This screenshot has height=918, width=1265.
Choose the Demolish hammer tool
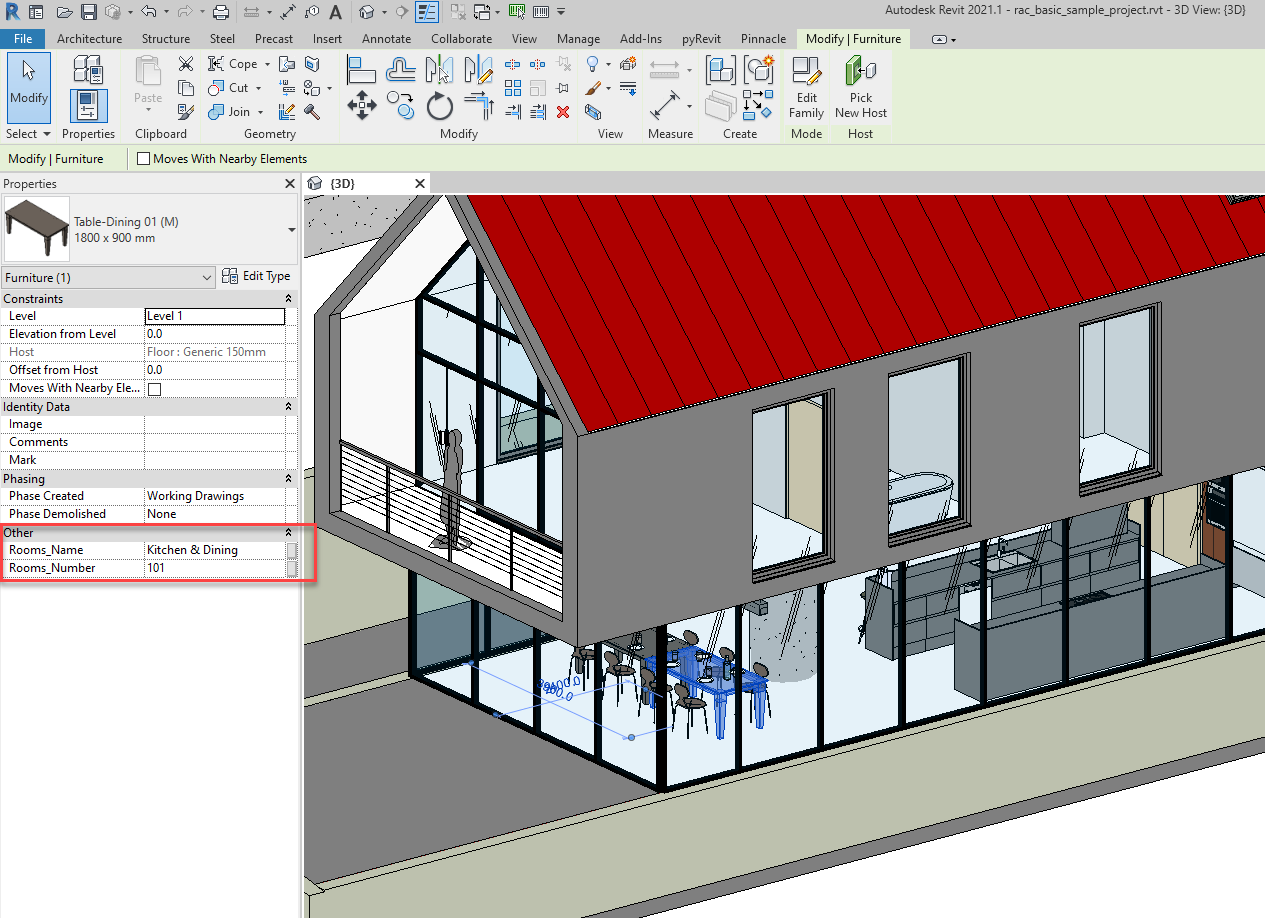click(312, 112)
